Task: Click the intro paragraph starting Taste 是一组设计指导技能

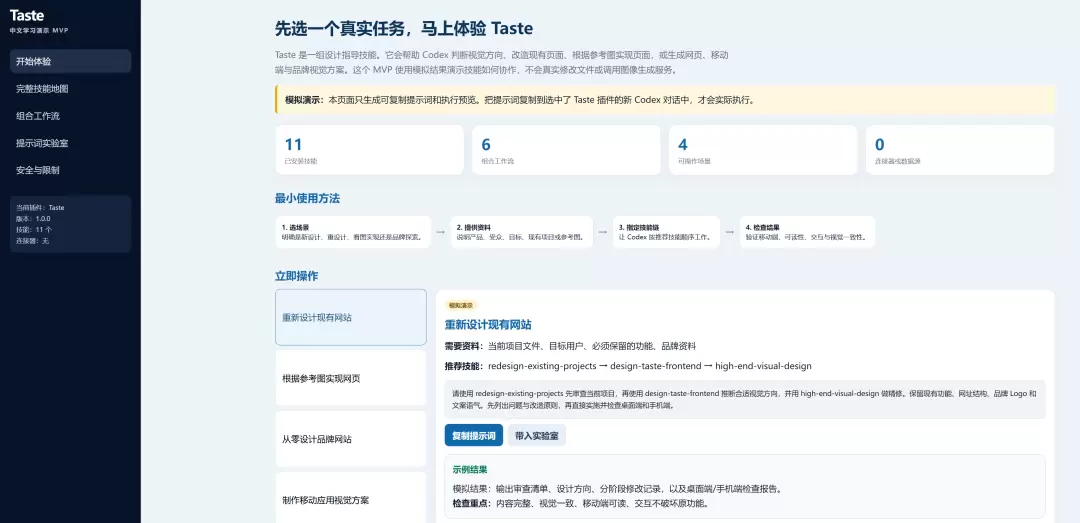Action: click(x=502, y=62)
